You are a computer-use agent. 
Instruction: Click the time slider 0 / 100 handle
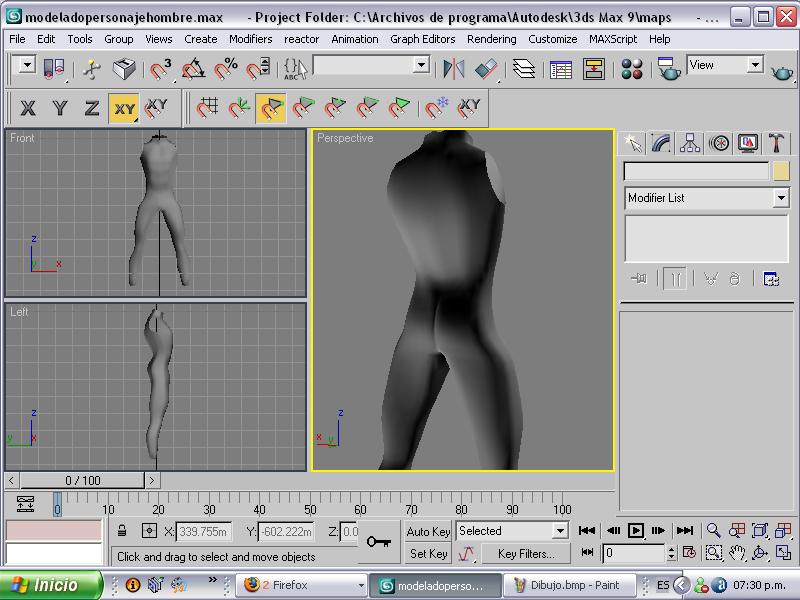tap(83, 481)
